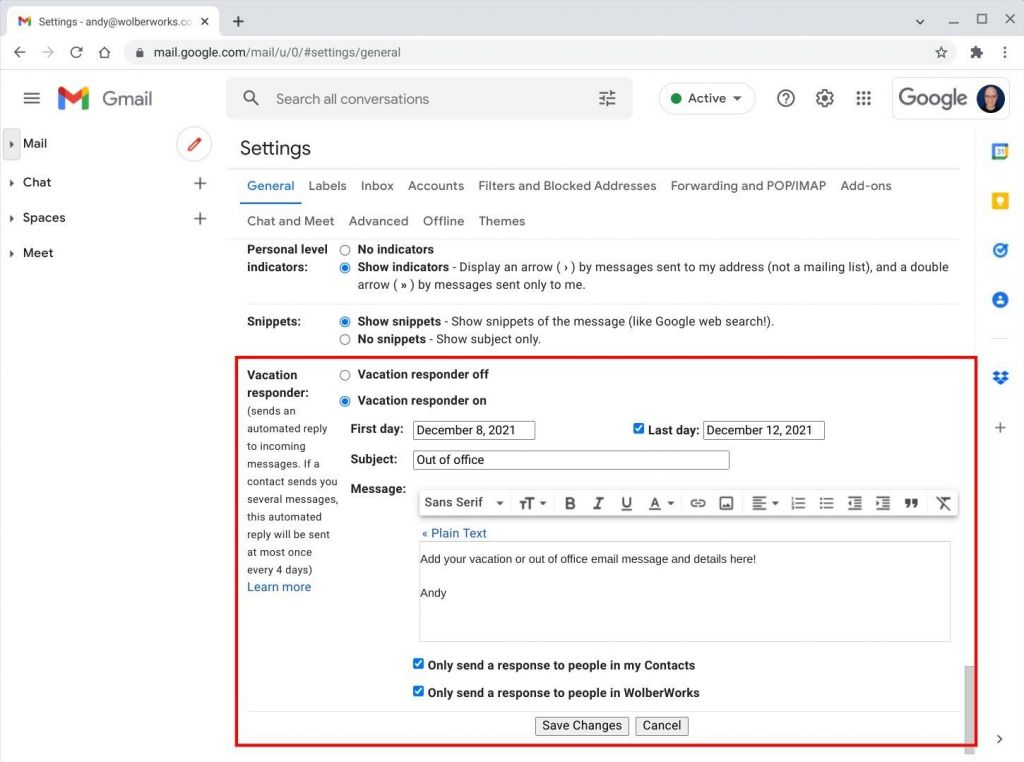Open Google Keep in the side panel
The height and width of the screenshot is (762, 1024).
(999, 200)
